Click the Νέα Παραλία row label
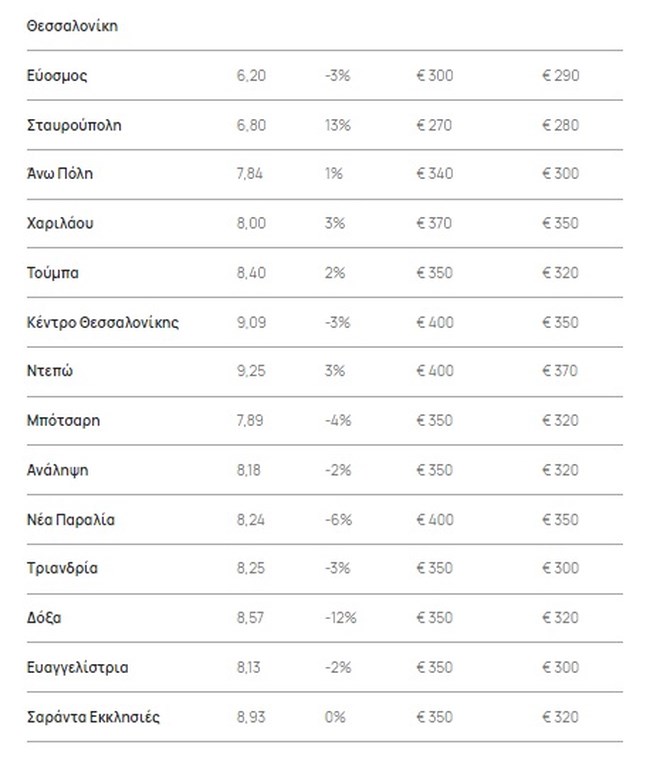This screenshot has width=650, height=765. pyautogui.click(x=71, y=520)
